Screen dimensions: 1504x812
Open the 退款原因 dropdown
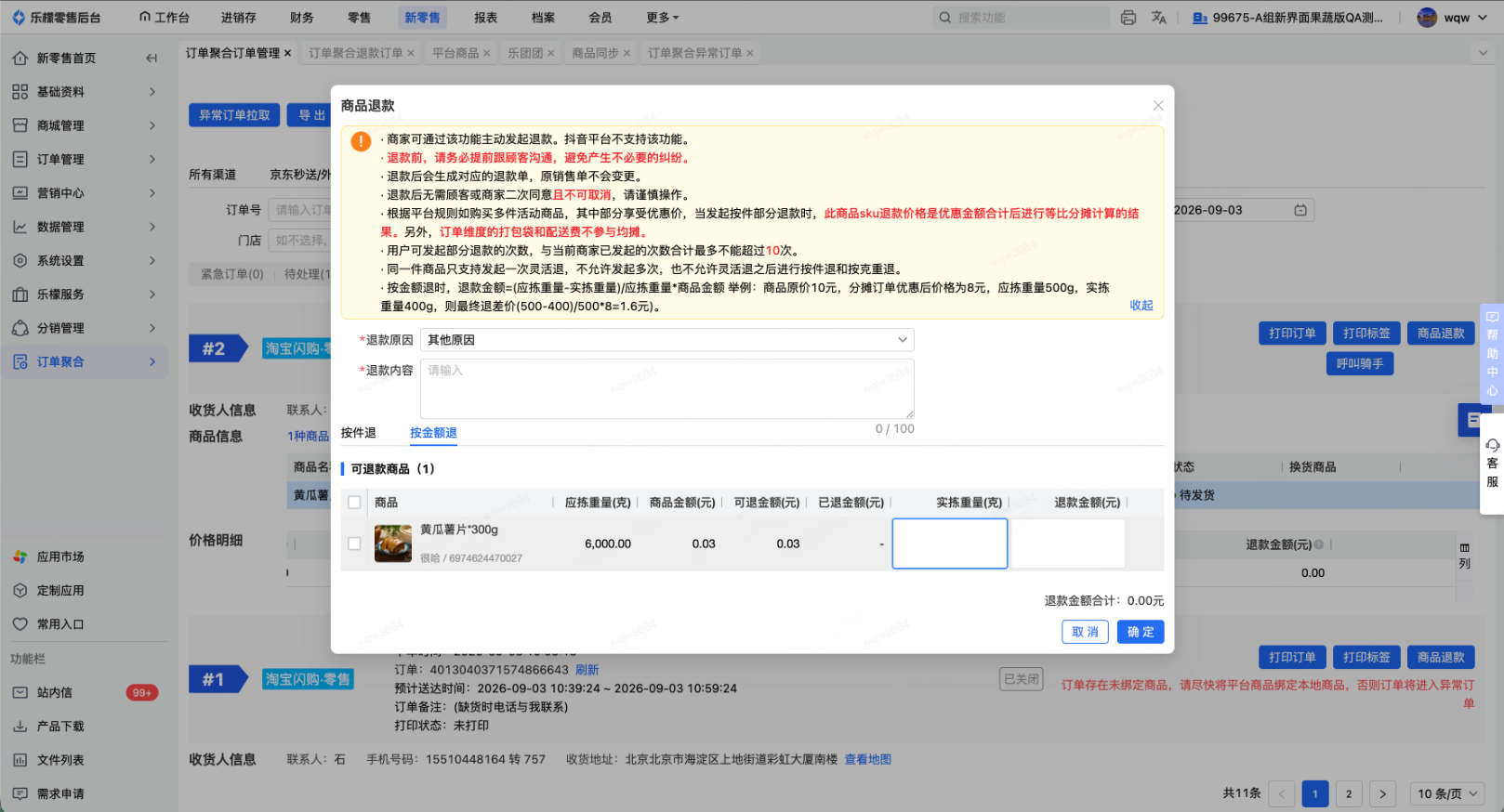pyautogui.click(x=666, y=340)
